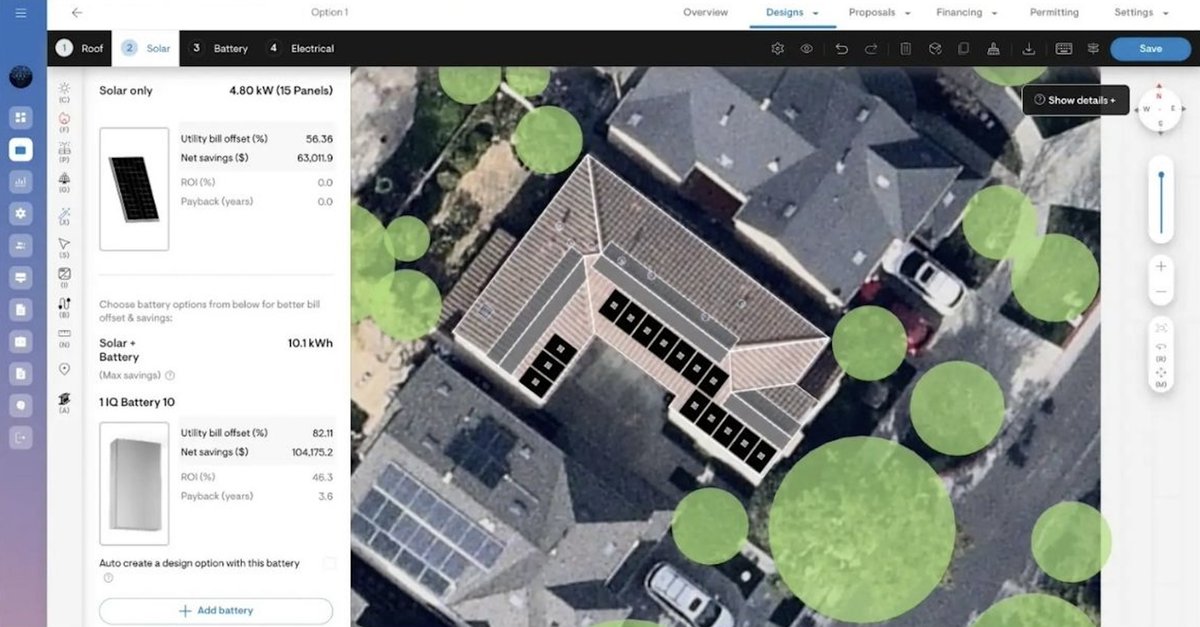Select the inverter tool (I)
Image resolution: width=1200 pixels, height=627 pixels.
(64, 276)
